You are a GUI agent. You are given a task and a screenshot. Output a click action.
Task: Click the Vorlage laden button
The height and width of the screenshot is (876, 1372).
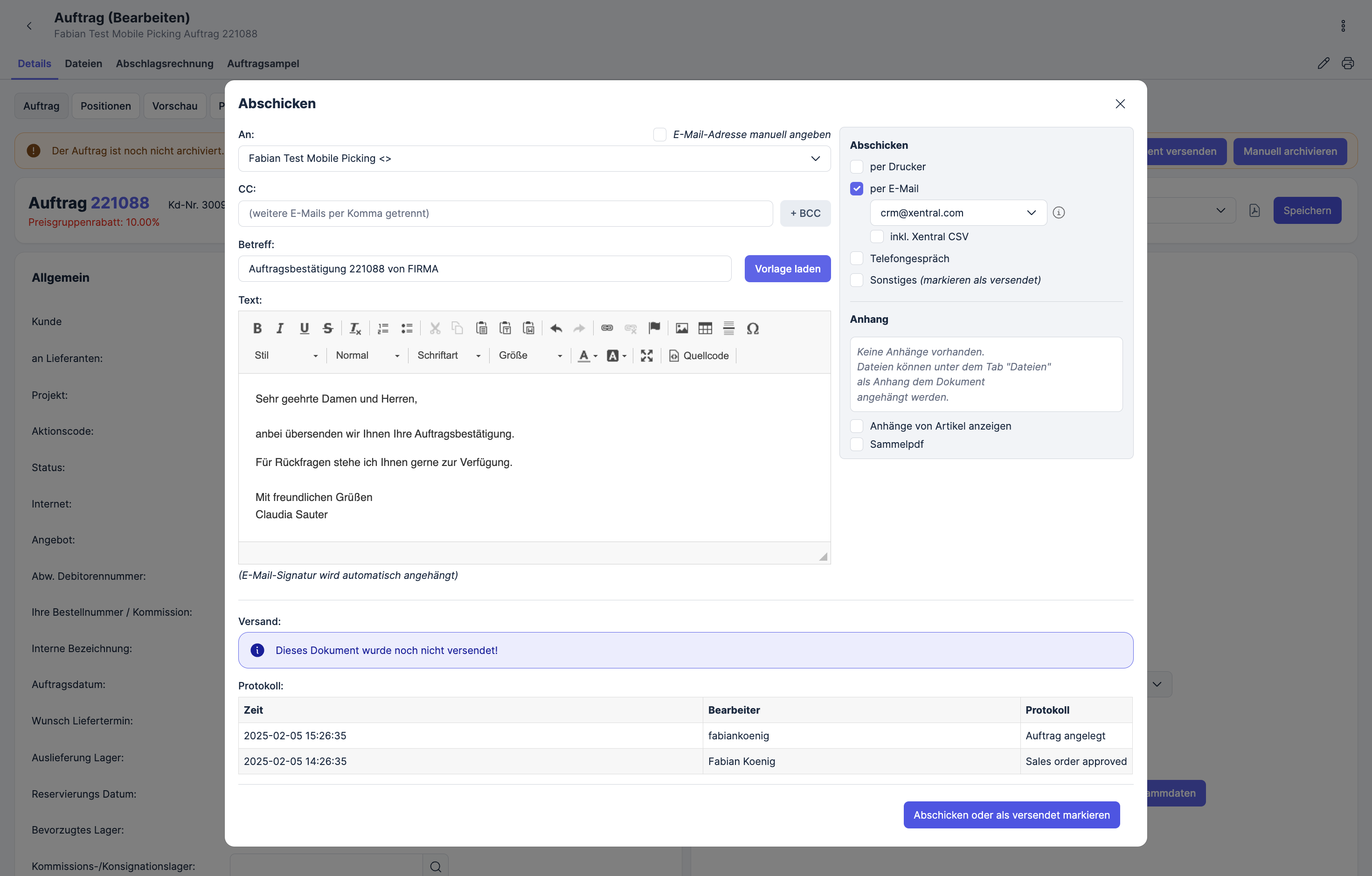(x=787, y=268)
